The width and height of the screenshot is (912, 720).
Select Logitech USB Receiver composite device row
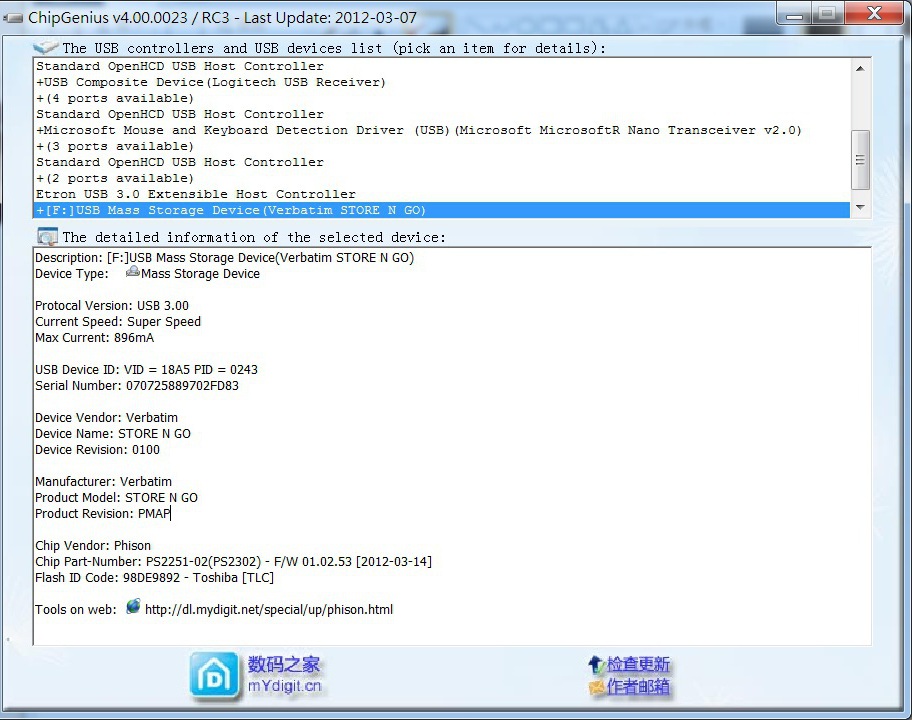pos(442,83)
